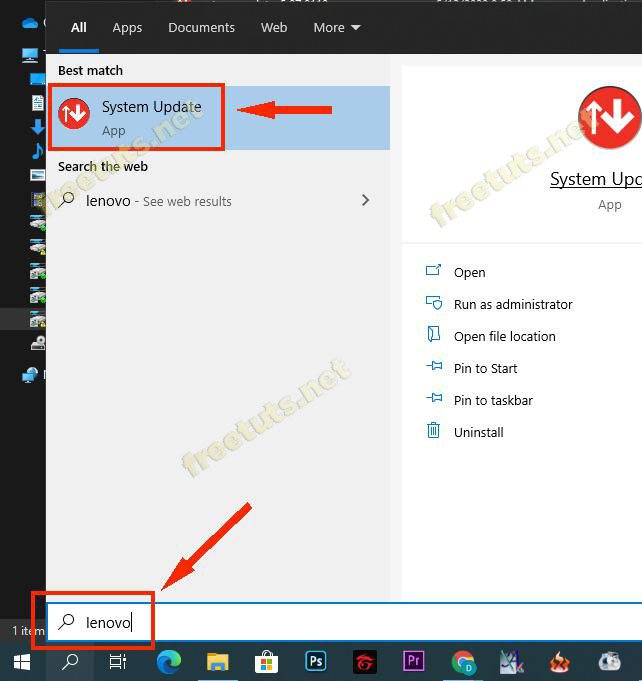Open the System Update title link in details pane
The width and height of the screenshot is (642, 681).
(x=596, y=179)
